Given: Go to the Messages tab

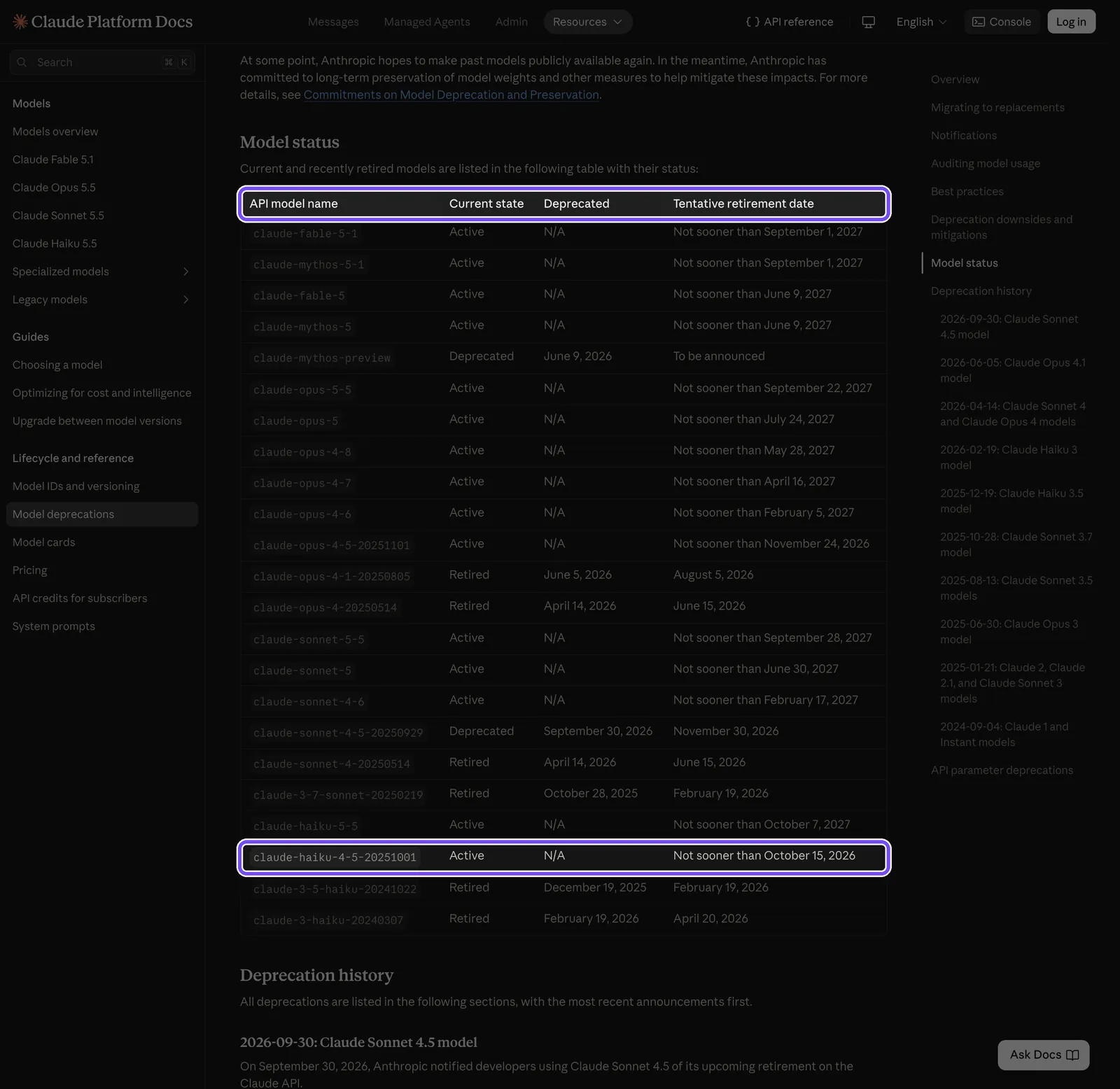Looking at the screenshot, I should pos(333,22).
